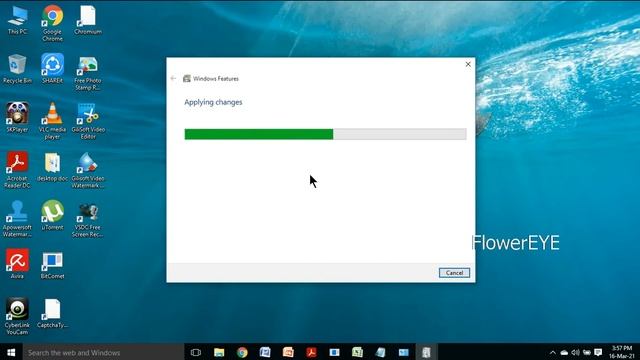Open the taskbar clock and date
Viewport: 640px width, 360px height.
[x=622, y=352]
